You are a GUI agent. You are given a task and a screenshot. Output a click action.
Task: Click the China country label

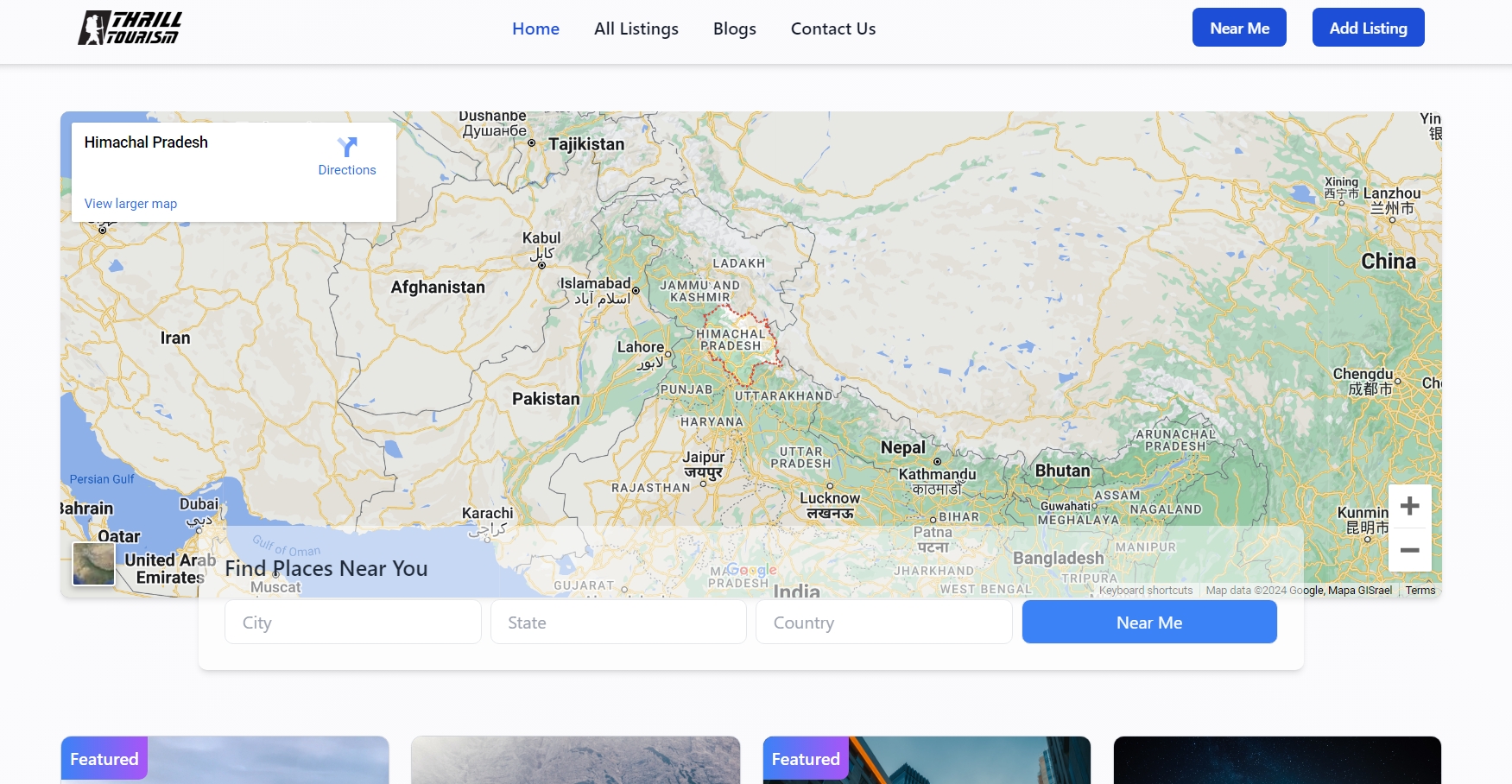pyautogui.click(x=1389, y=262)
